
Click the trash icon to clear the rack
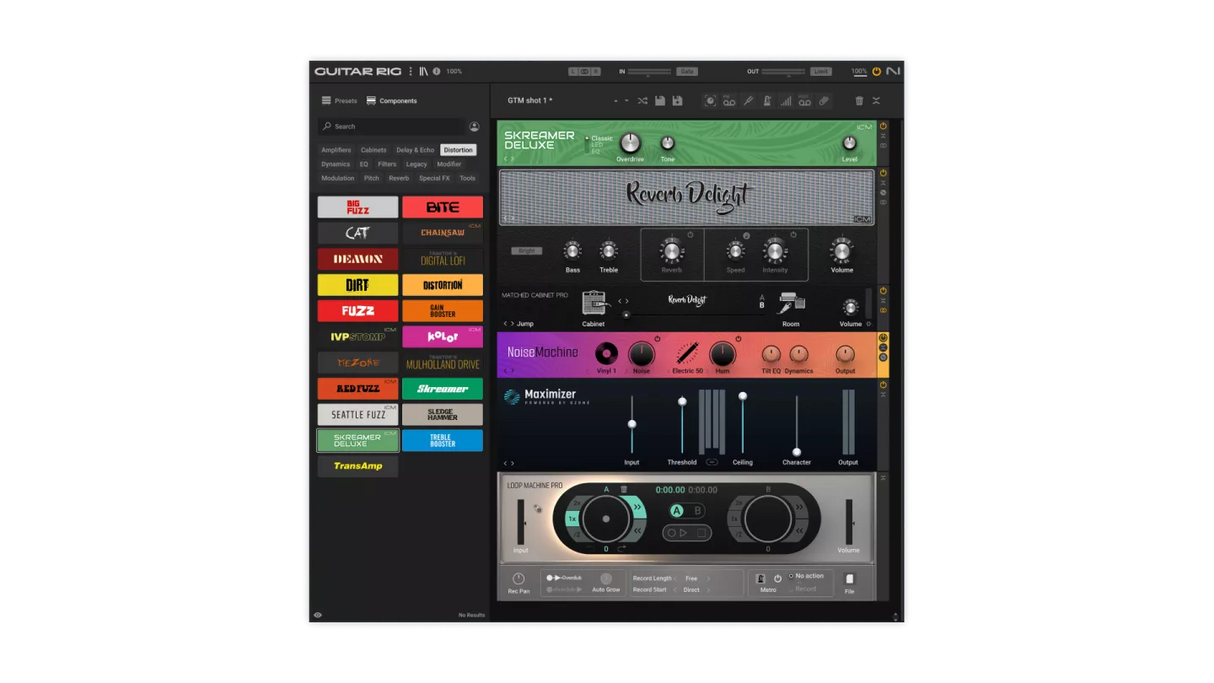pos(859,100)
